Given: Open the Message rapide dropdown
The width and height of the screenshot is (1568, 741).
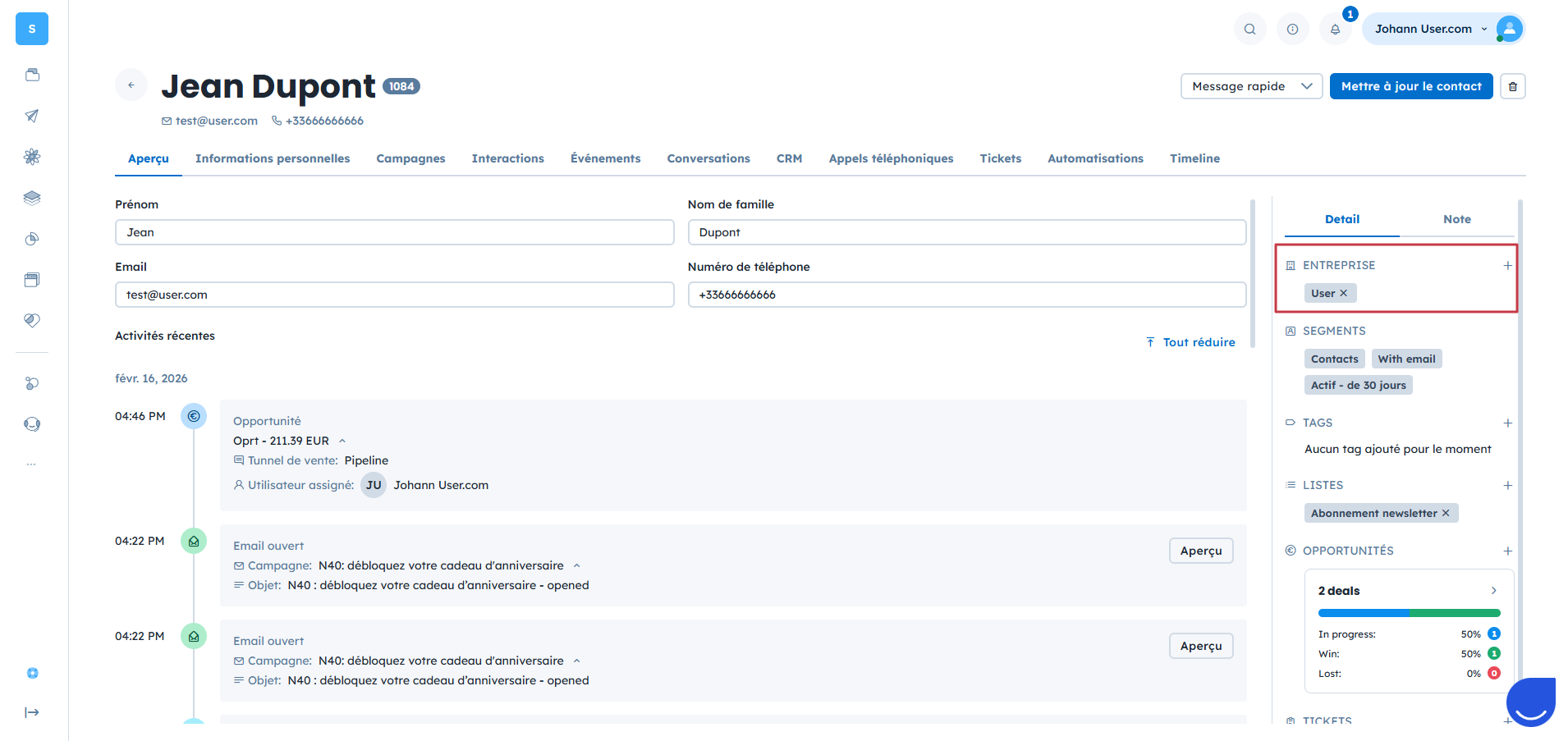Looking at the screenshot, I should (x=1251, y=86).
